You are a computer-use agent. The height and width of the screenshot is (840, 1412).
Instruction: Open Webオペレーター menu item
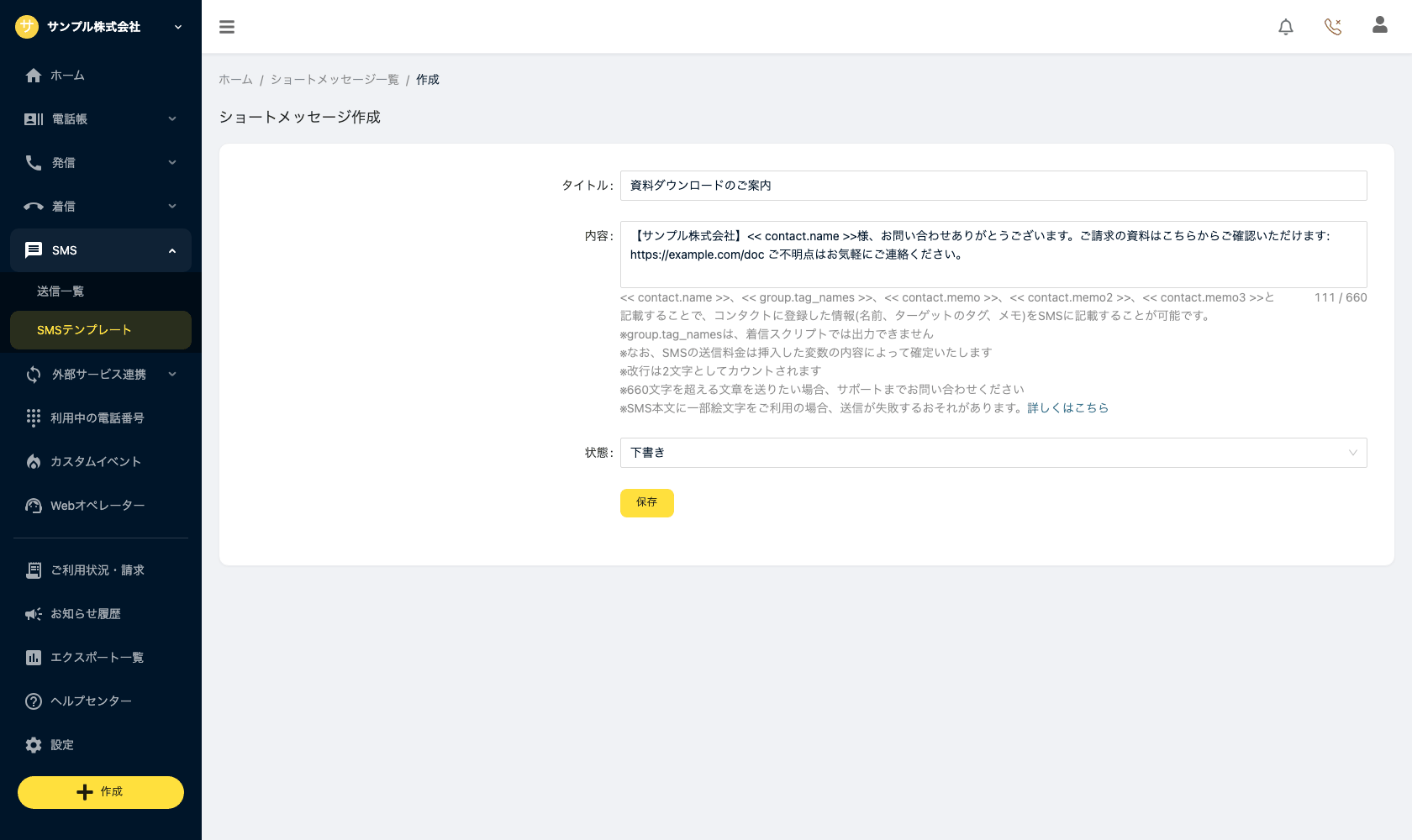click(101, 506)
